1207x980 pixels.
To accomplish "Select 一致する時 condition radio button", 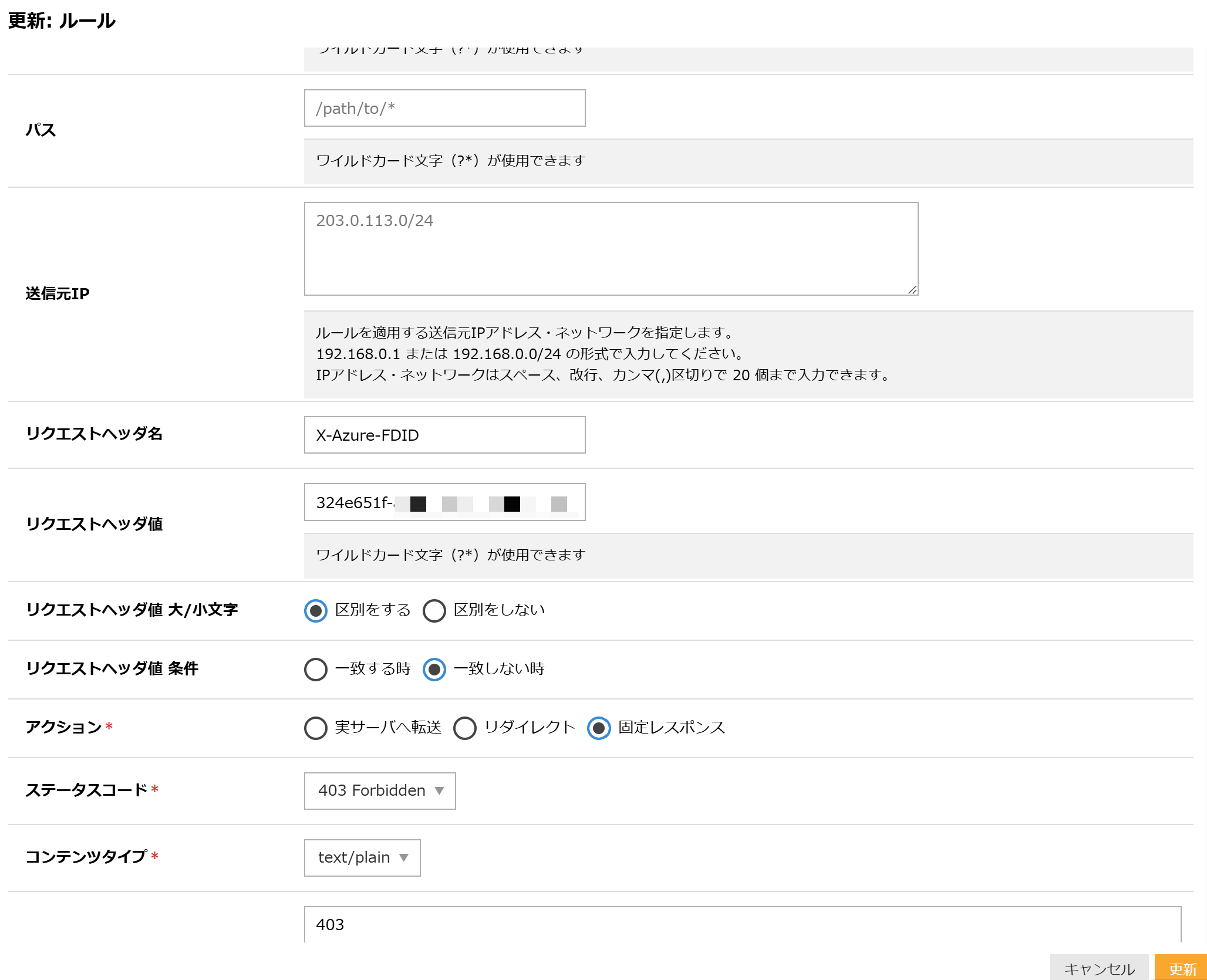I will [x=316, y=670].
